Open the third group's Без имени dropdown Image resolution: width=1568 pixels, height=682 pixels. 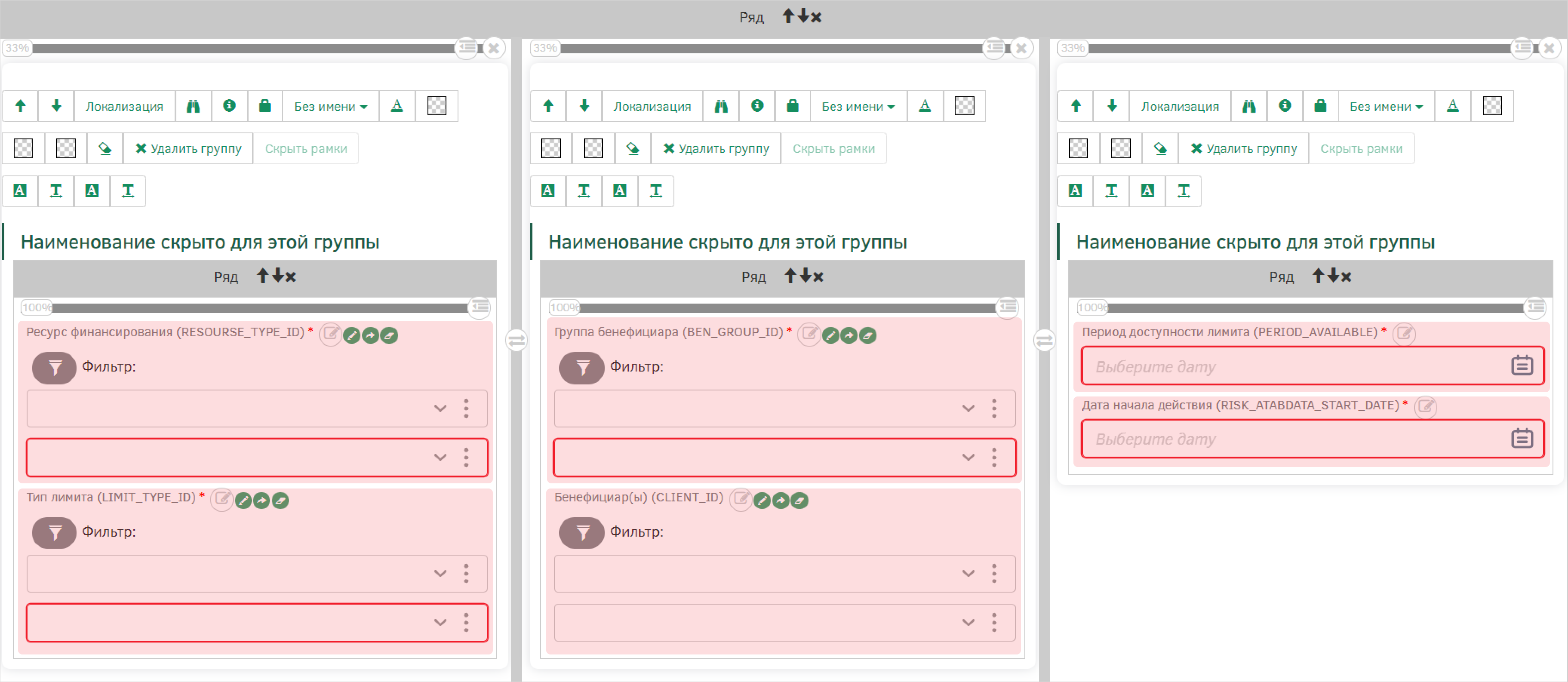[x=1386, y=106]
